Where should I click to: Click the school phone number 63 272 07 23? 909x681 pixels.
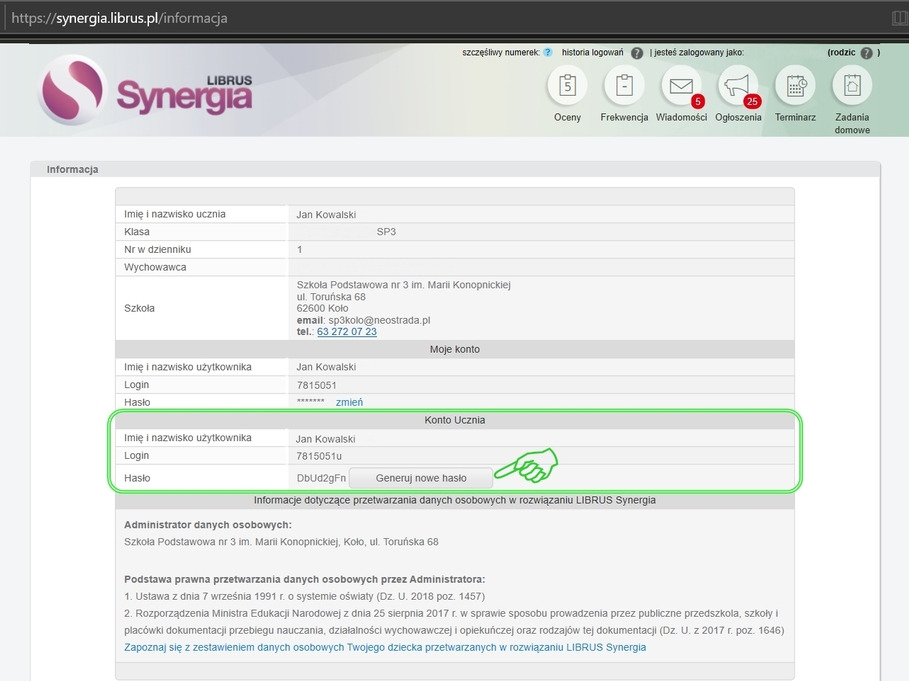pyautogui.click(x=347, y=332)
